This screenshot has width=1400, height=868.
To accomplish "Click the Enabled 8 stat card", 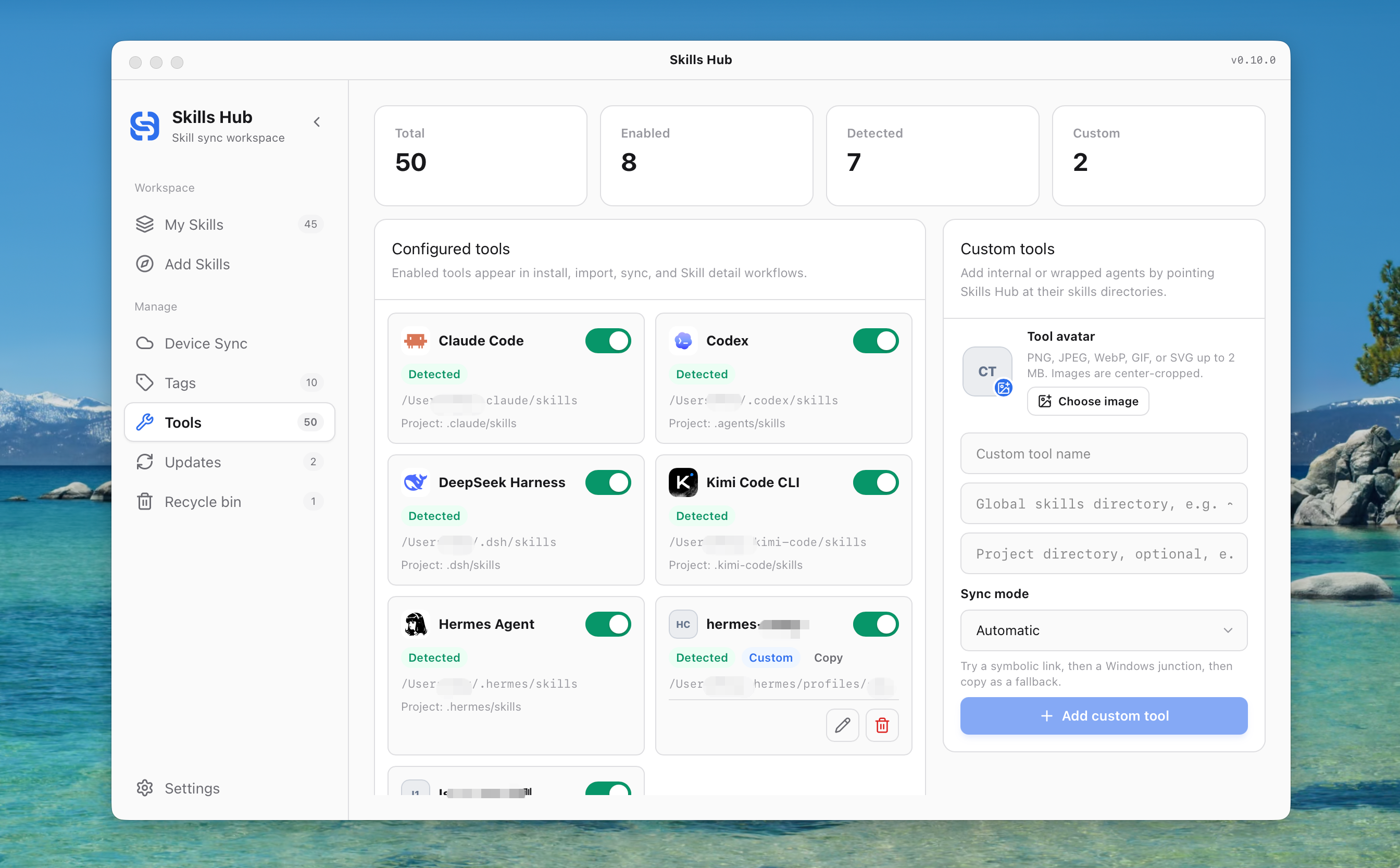I will tap(706, 156).
